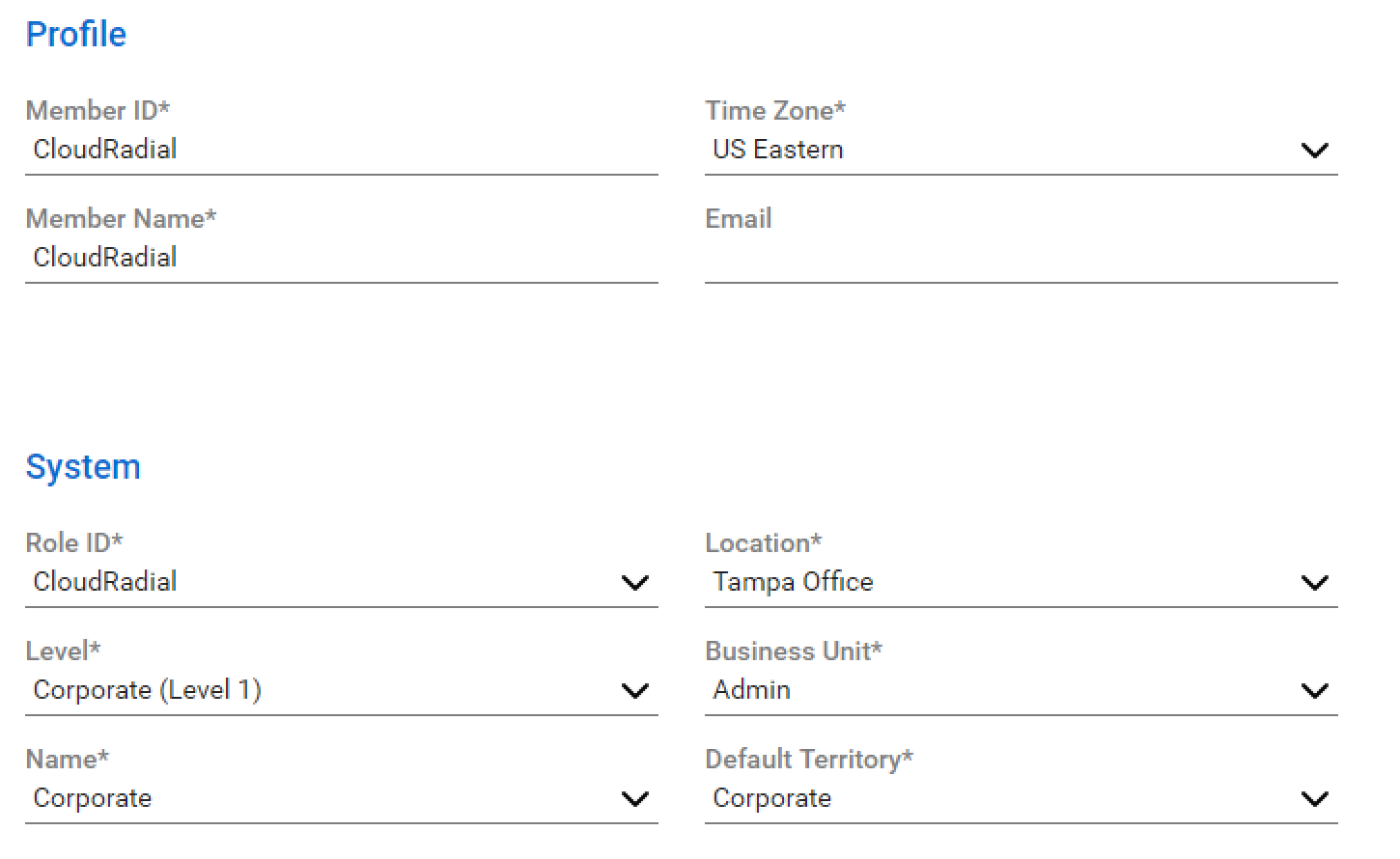Click the CloudRadial Role ID value
Viewport: 1400px width, 859px height.
point(105,582)
